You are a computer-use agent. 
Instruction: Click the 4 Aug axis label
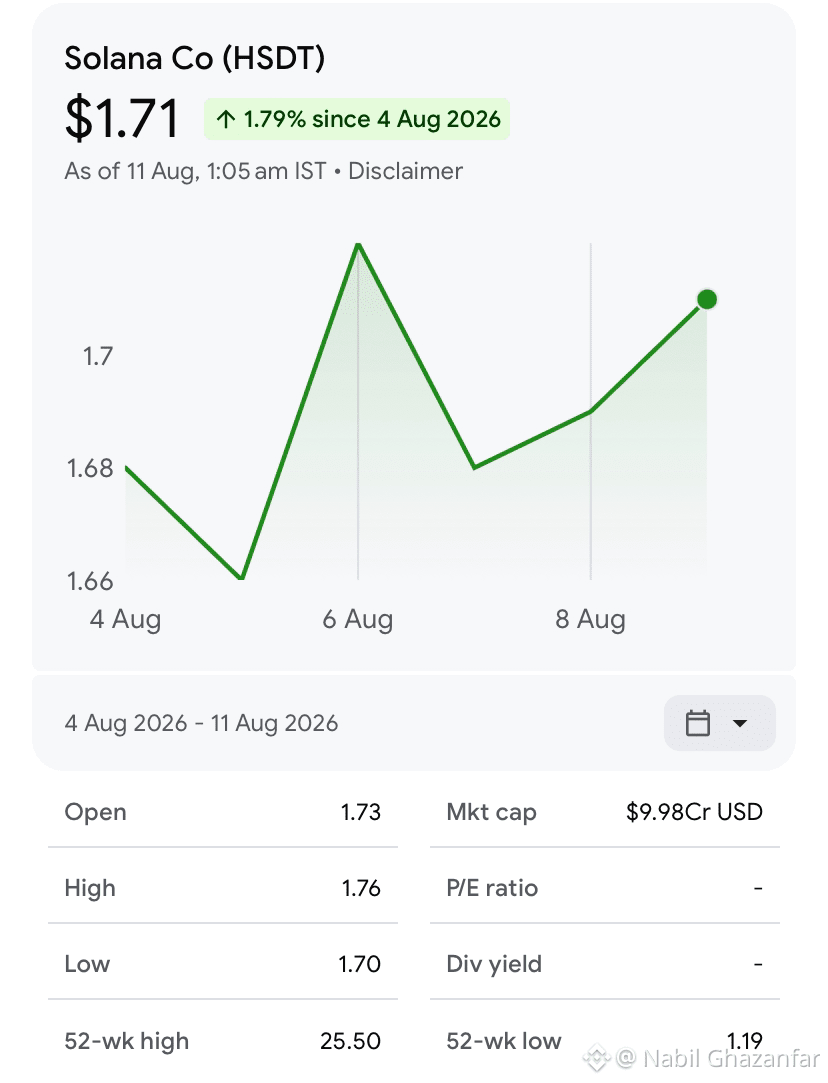tap(125, 619)
